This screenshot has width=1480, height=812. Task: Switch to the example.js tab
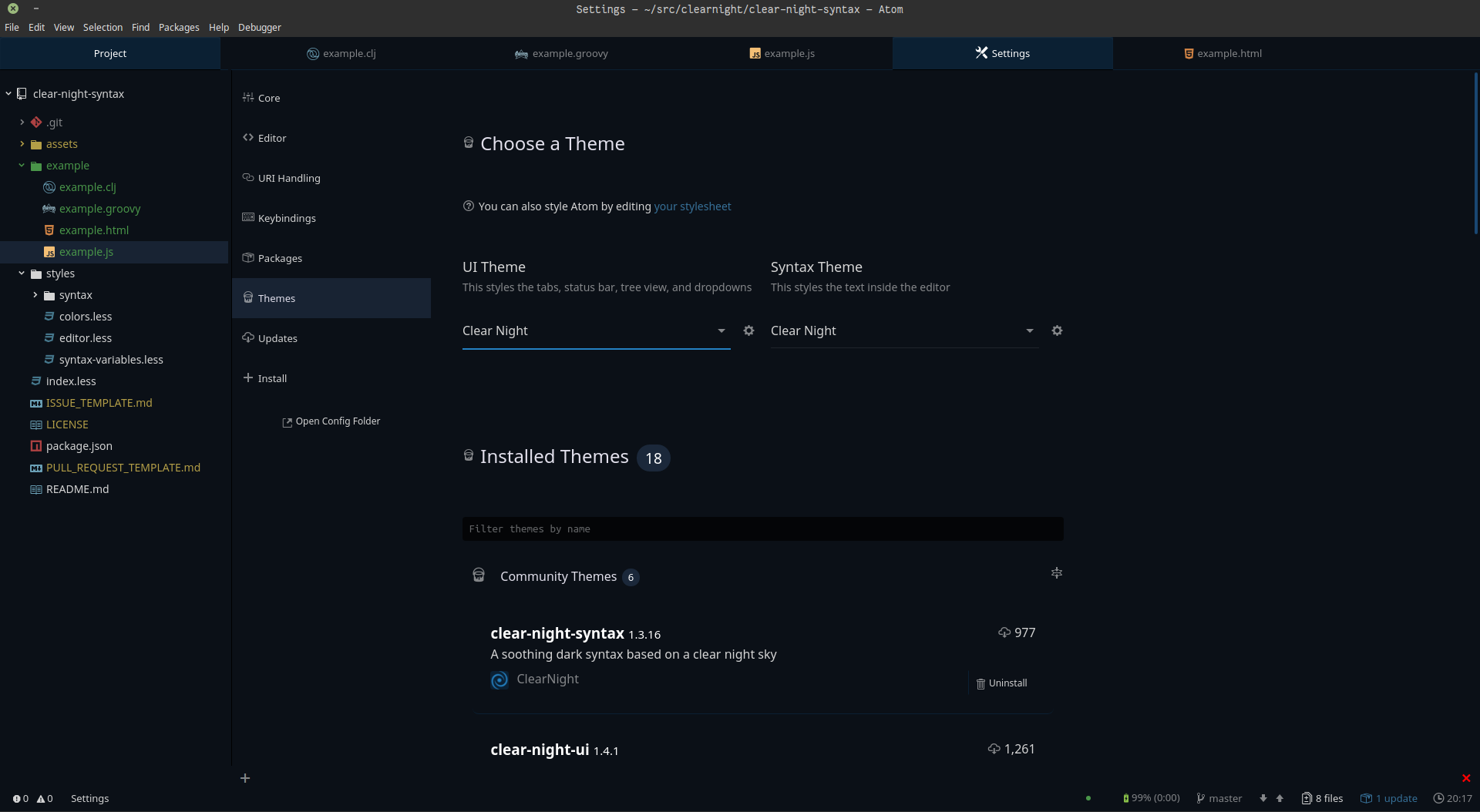(x=782, y=53)
